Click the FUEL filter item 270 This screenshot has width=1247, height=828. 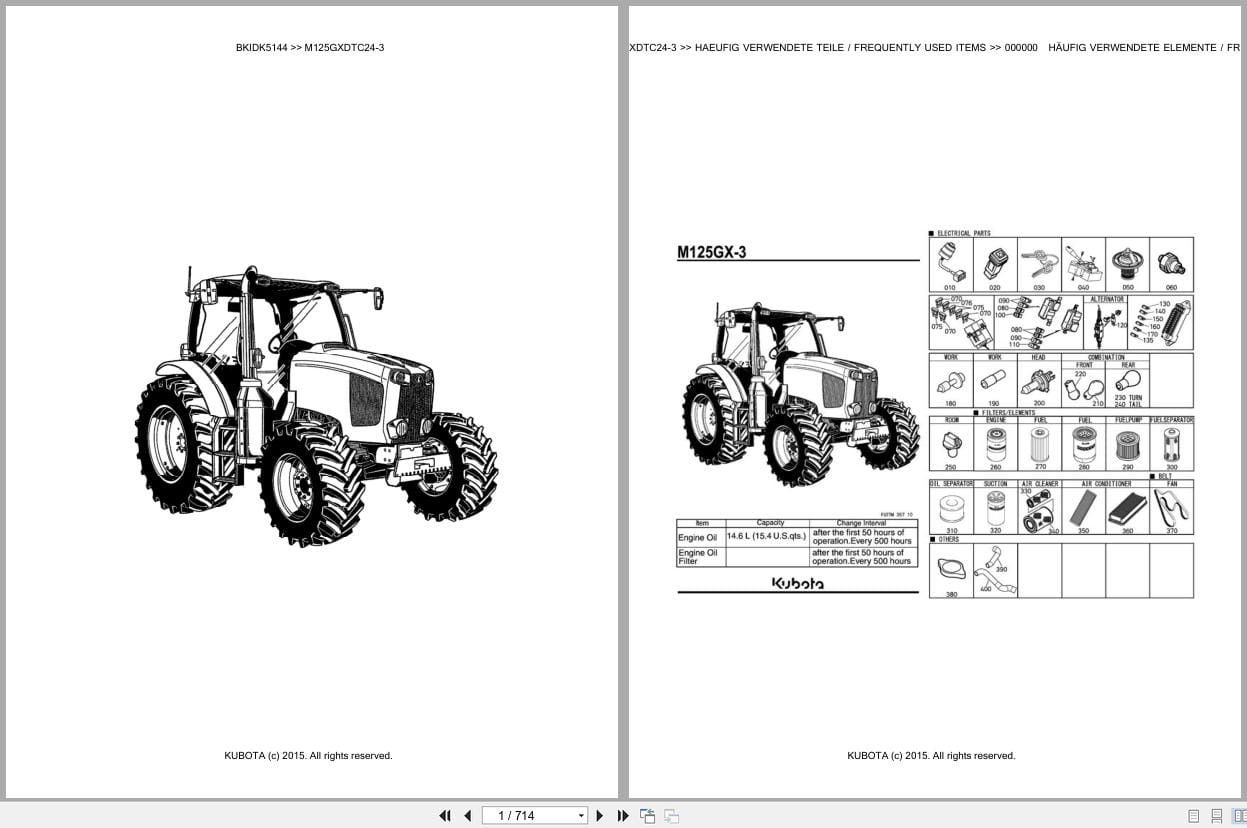pyautogui.click(x=1039, y=444)
